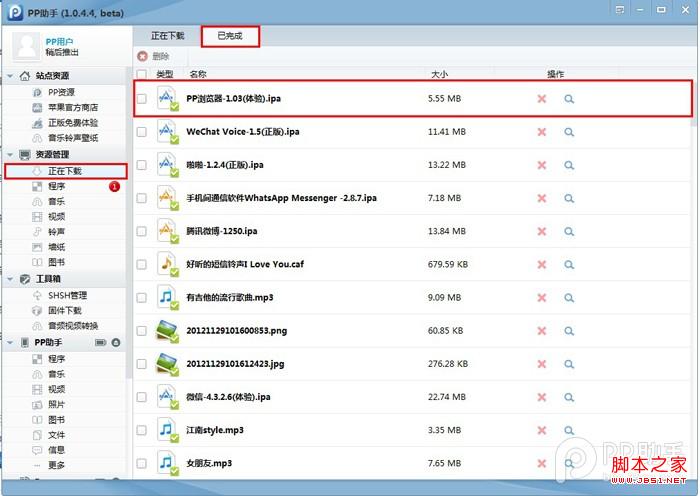Check the box for PP浏览器-1.03 ipa
Viewport: 700px width, 496px height.
(x=142, y=99)
